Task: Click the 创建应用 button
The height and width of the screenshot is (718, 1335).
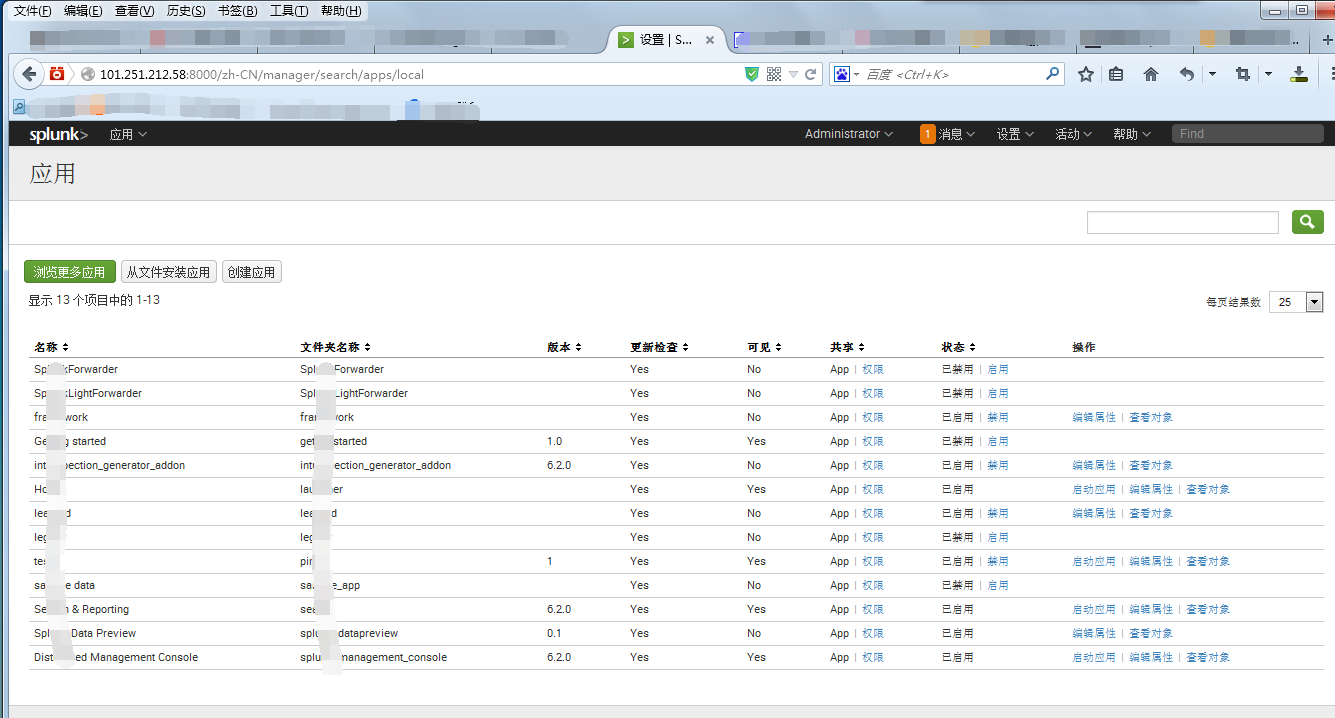Action: pos(252,272)
